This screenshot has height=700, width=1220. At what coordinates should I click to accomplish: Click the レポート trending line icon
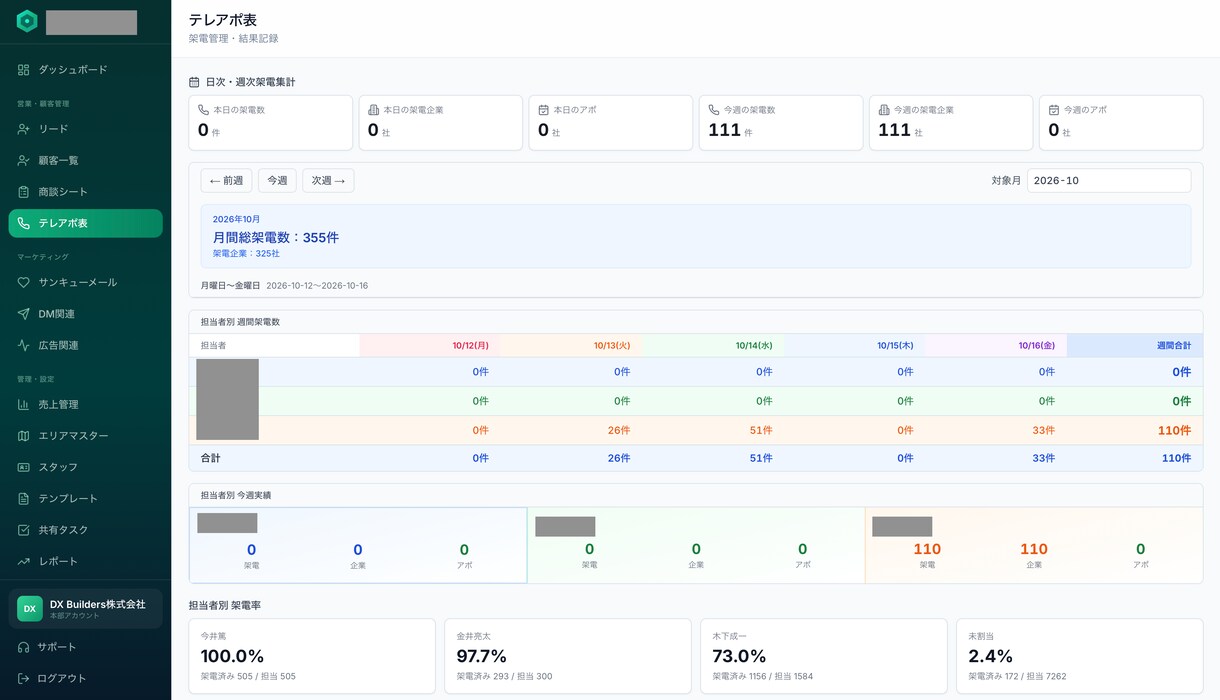pos(24,561)
